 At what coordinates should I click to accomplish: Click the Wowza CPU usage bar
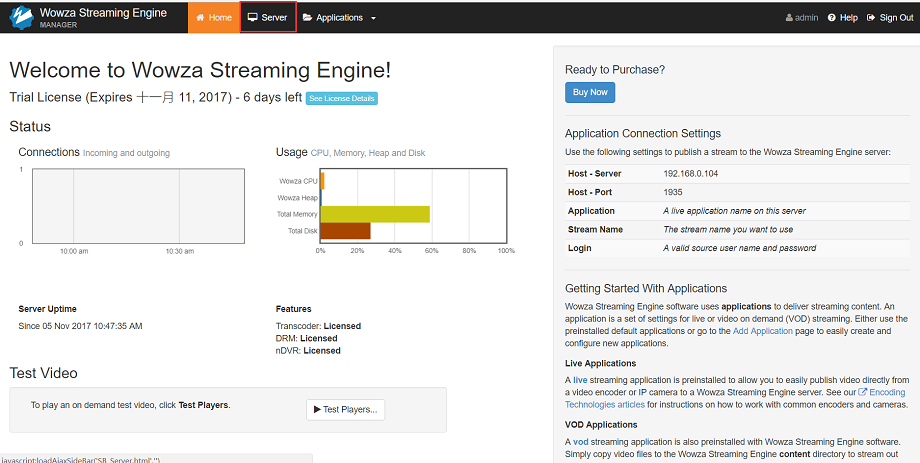click(x=323, y=181)
